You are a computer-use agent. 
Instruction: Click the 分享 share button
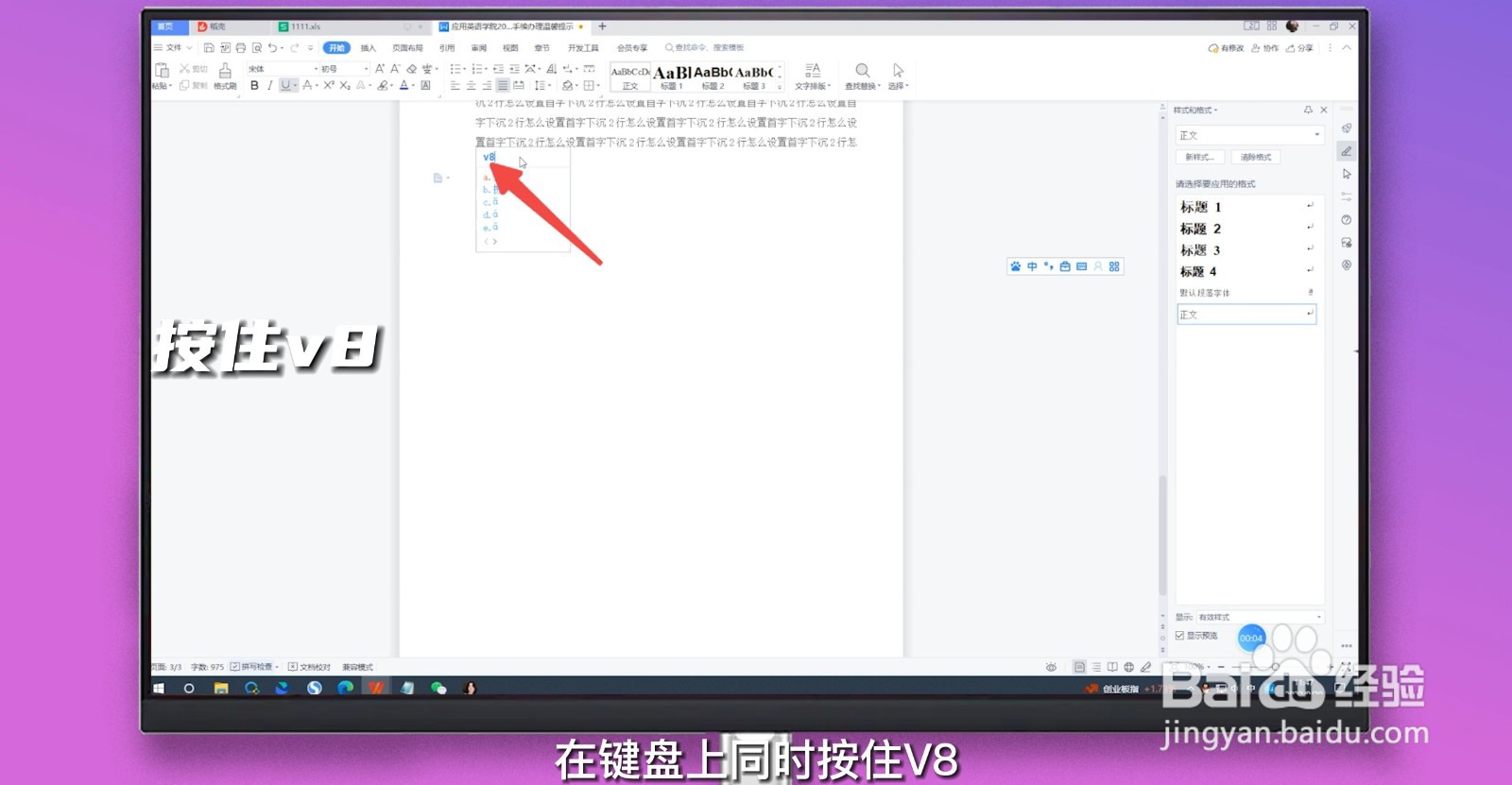(1299, 47)
